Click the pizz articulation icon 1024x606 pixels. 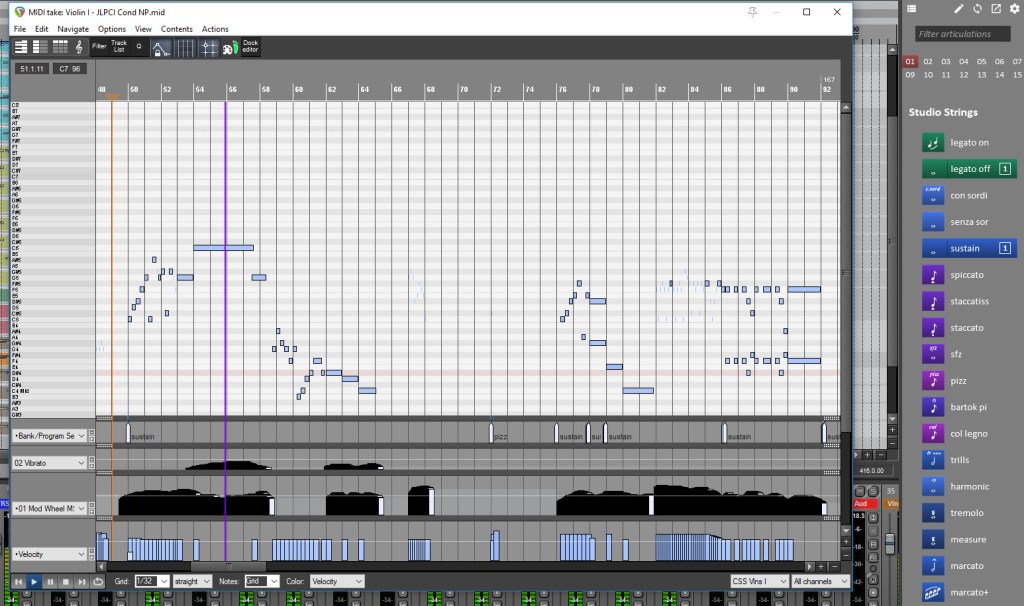[x=932, y=380]
